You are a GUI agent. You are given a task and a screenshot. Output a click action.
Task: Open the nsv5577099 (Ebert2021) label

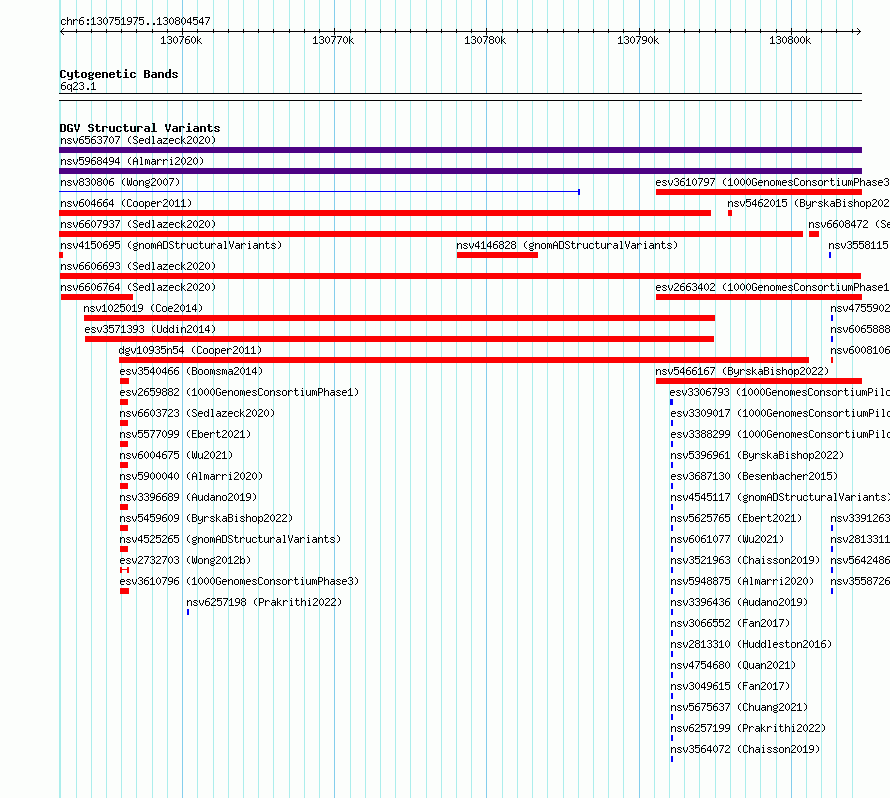[x=185, y=434]
